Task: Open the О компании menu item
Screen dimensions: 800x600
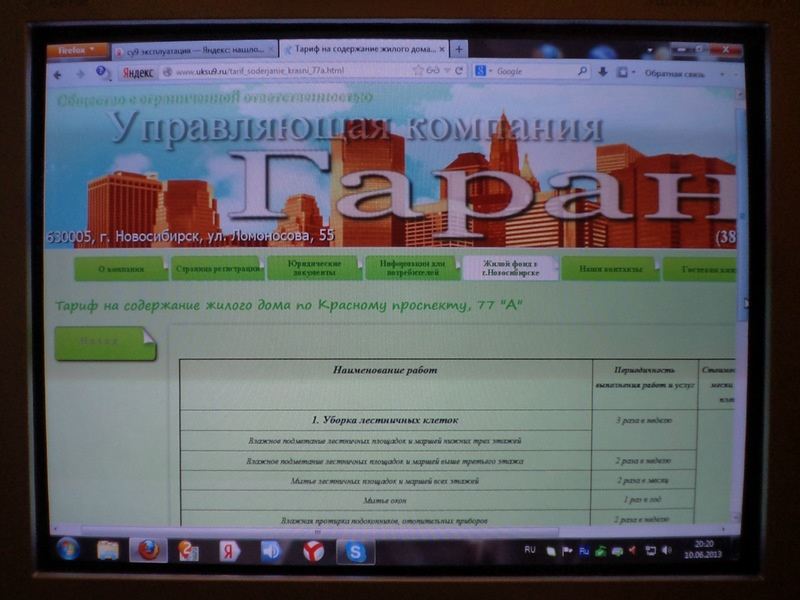Action: coord(121,269)
